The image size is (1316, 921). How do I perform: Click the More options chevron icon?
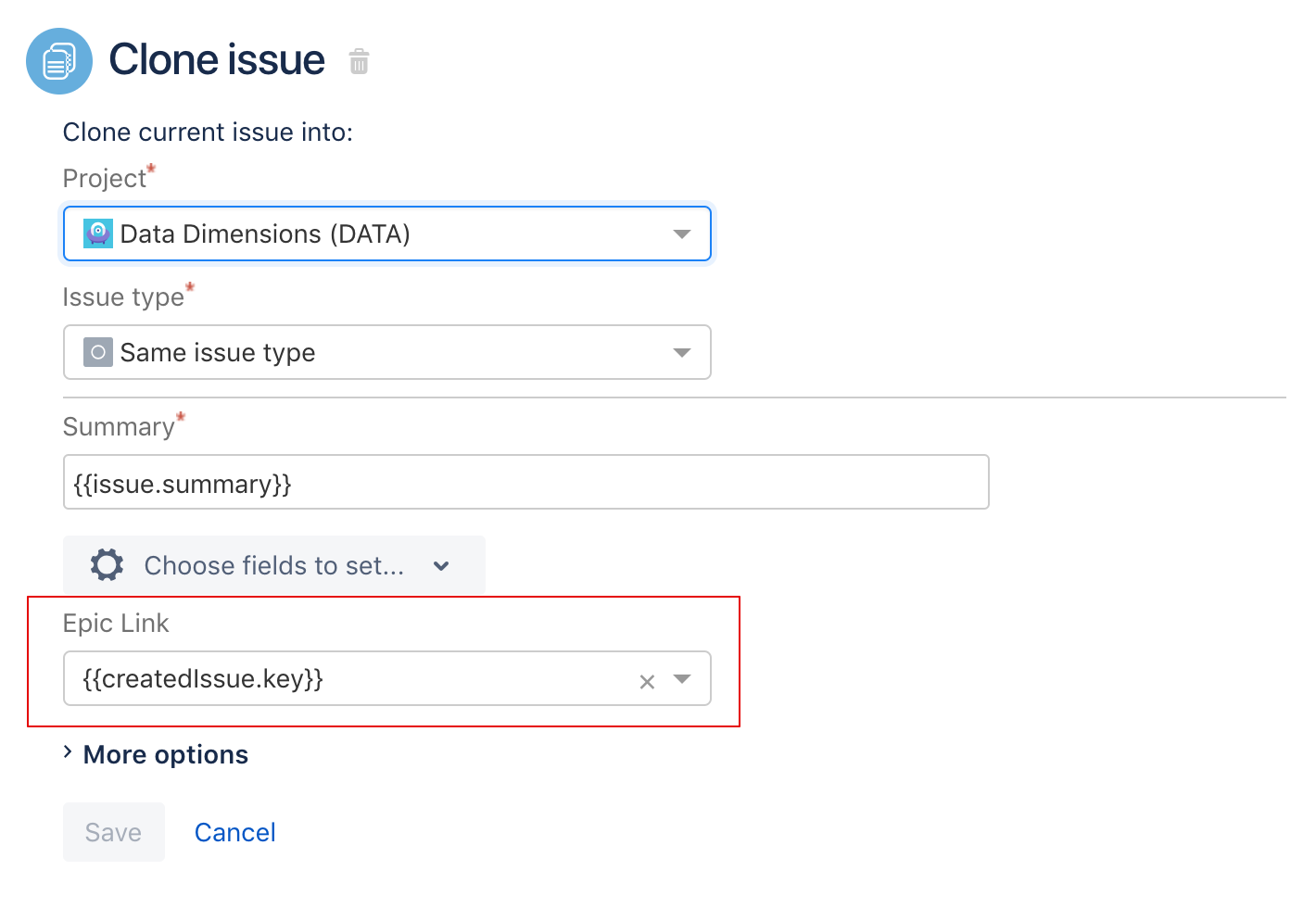click(x=67, y=753)
